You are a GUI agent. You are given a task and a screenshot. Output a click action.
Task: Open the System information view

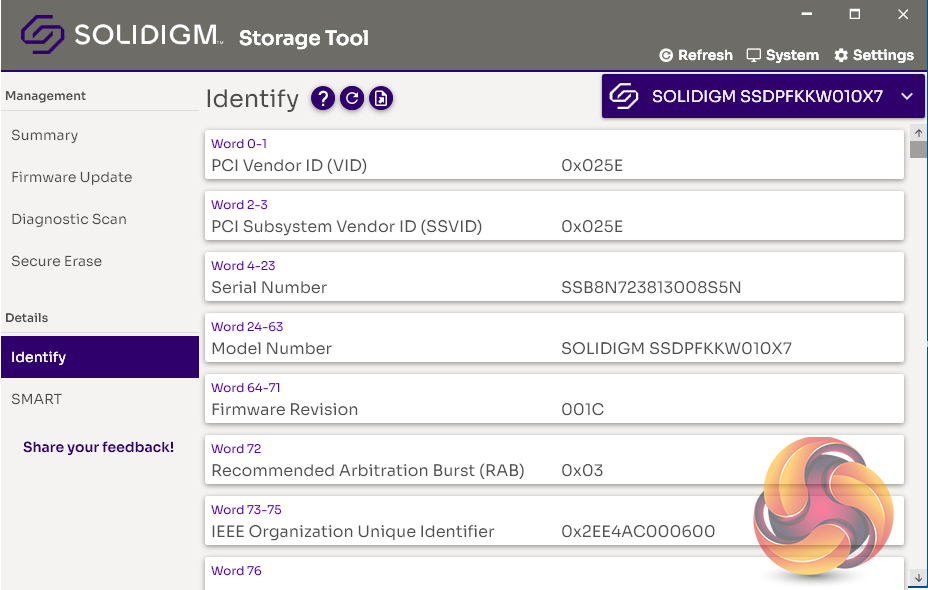782,55
